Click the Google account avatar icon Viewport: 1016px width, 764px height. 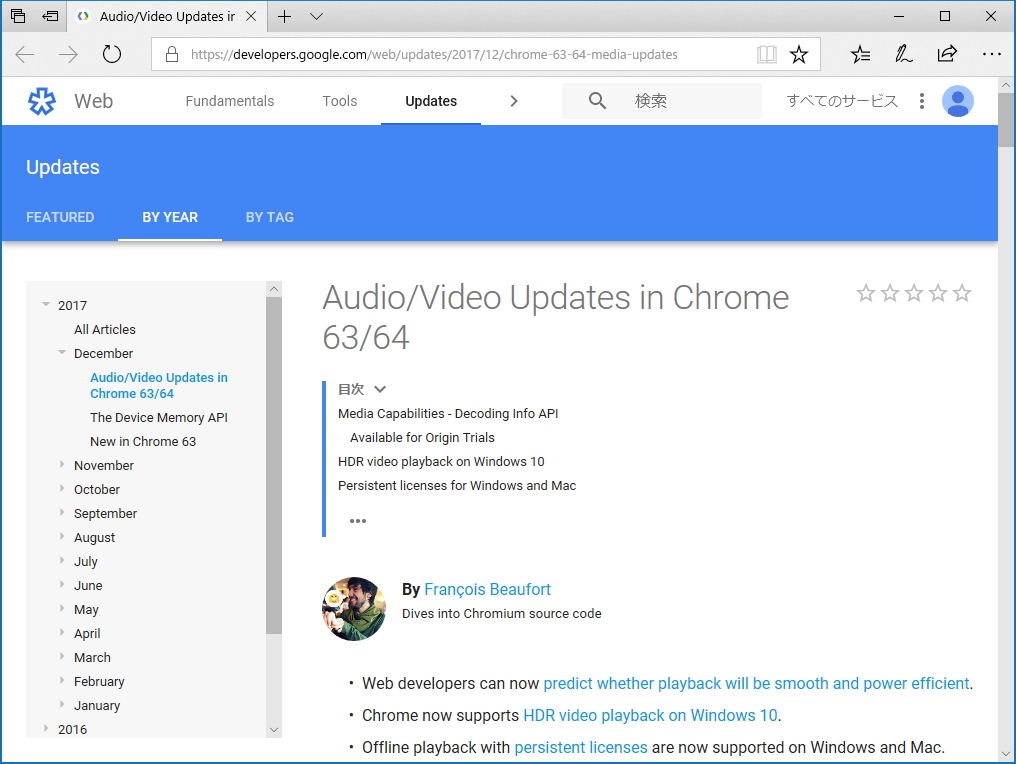[x=957, y=101]
